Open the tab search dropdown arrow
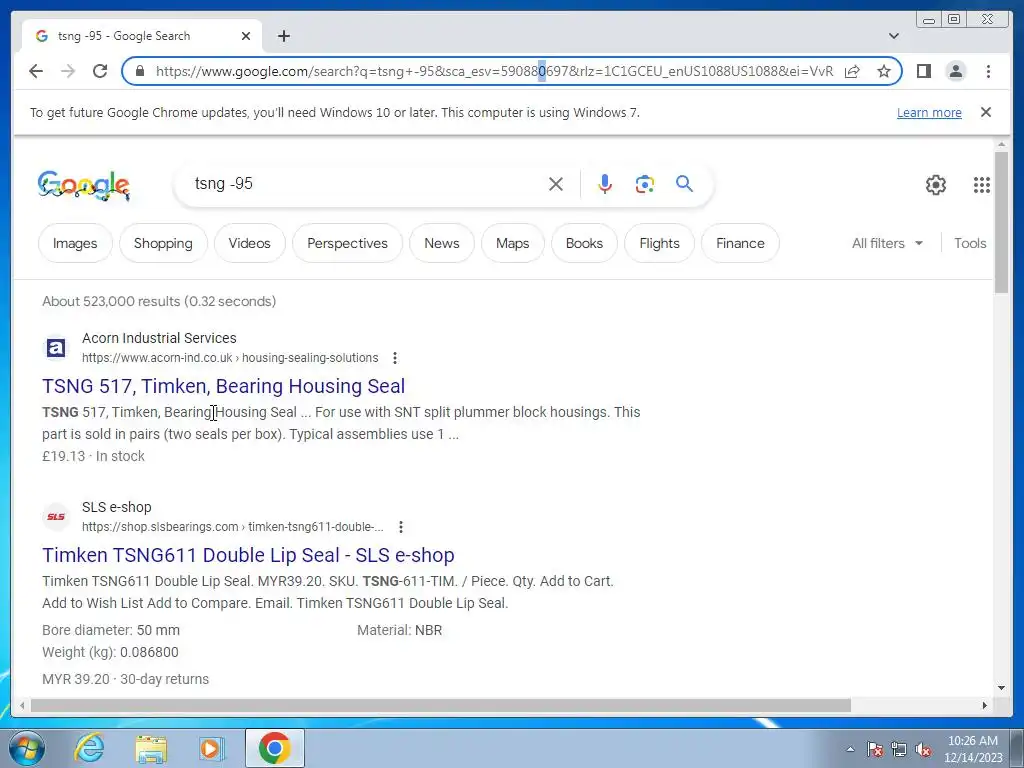The height and width of the screenshot is (768, 1024). (x=893, y=36)
